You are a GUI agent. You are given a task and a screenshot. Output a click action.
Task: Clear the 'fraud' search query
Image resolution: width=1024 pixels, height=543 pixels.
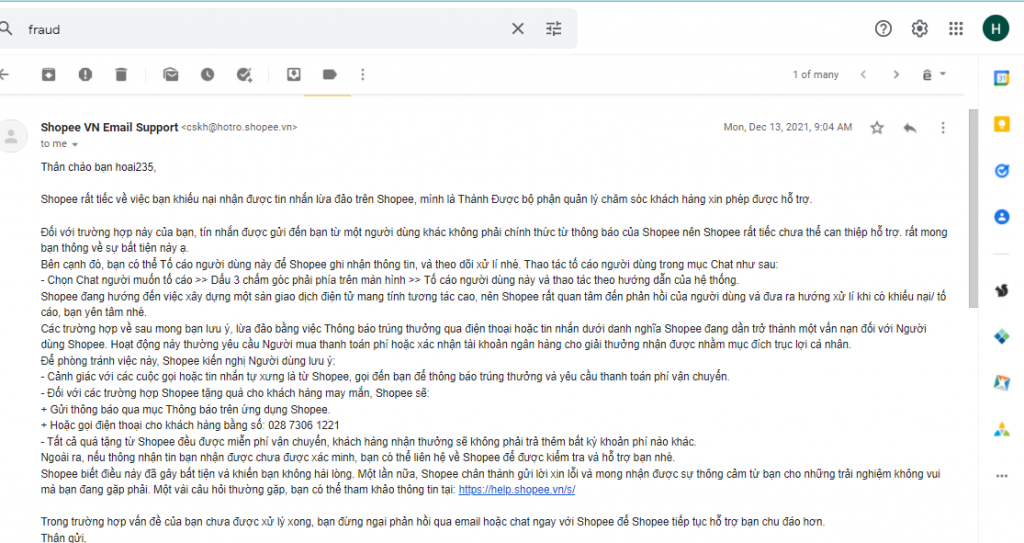coord(517,29)
